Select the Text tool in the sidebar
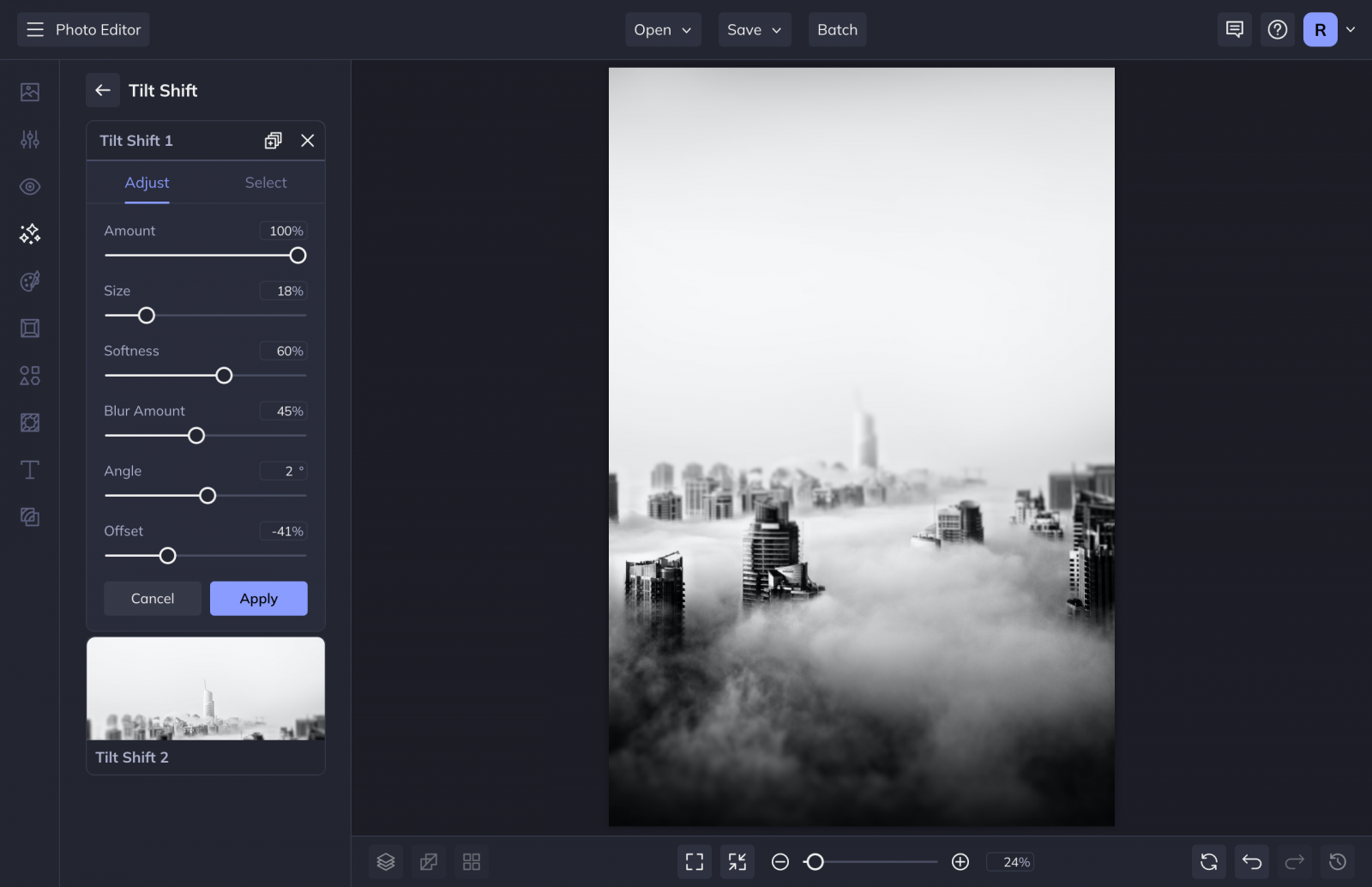 point(29,469)
